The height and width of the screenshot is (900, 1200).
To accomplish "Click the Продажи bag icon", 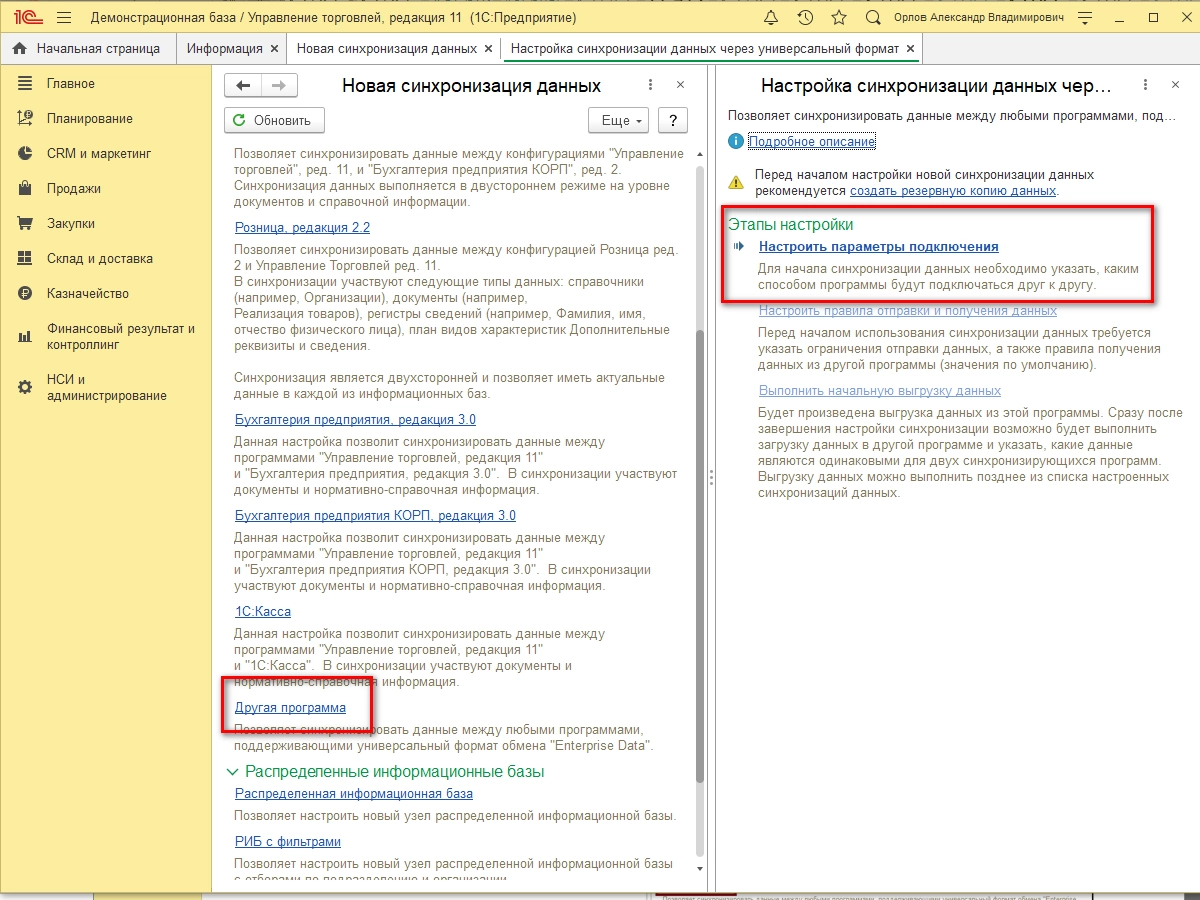I will pos(26,188).
